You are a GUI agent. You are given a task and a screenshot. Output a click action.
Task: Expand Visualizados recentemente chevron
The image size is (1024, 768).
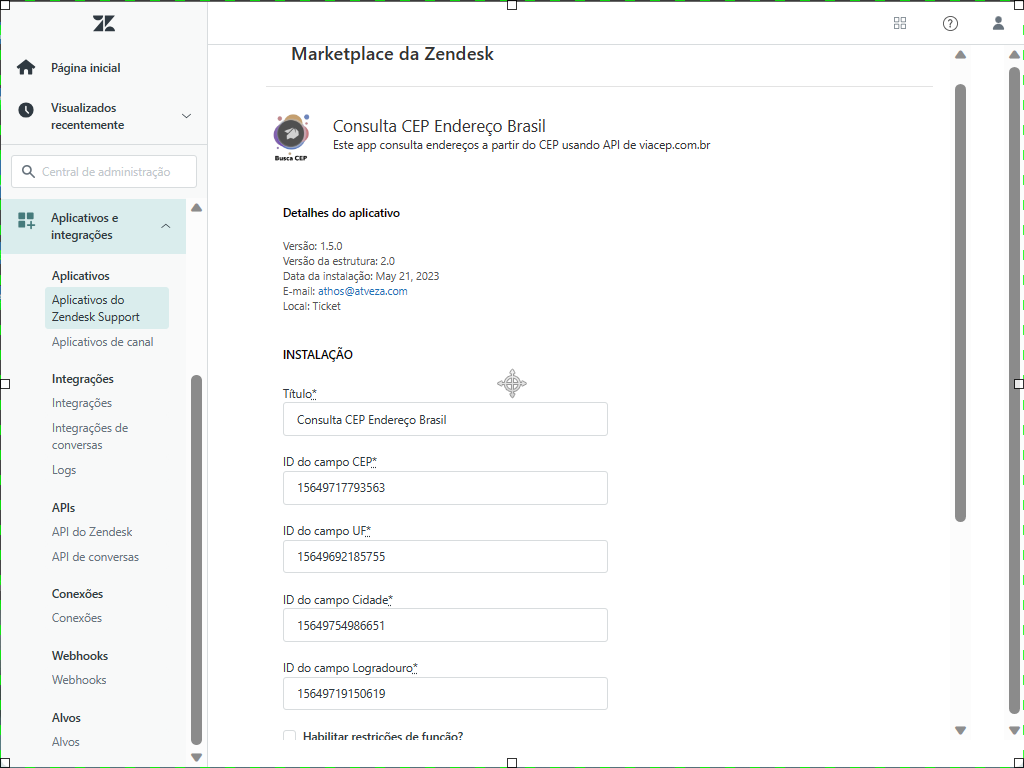(186, 116)
